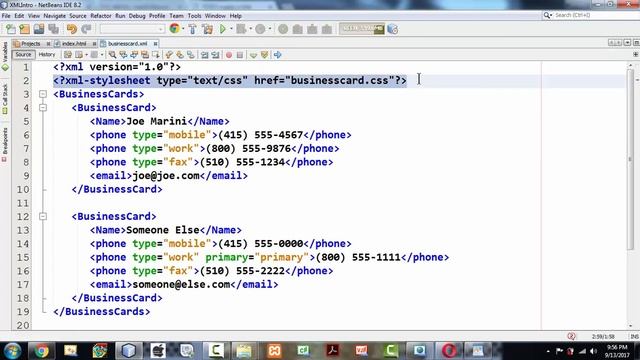The height and width of the screenshot is (360, 640).
Task: Click the Check XML icon
Action: click(x=253, y=55)
